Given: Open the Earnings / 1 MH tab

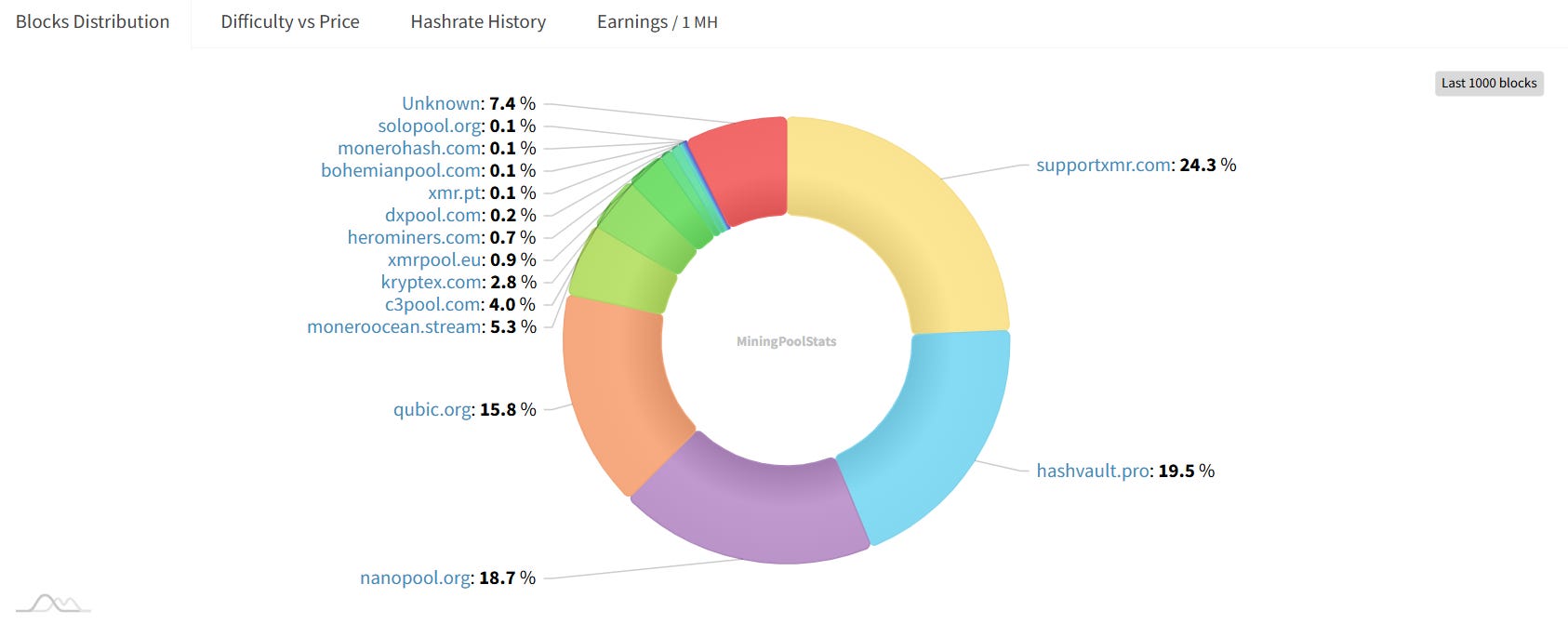Looking at the screenshot, I should tap(658, 22).
